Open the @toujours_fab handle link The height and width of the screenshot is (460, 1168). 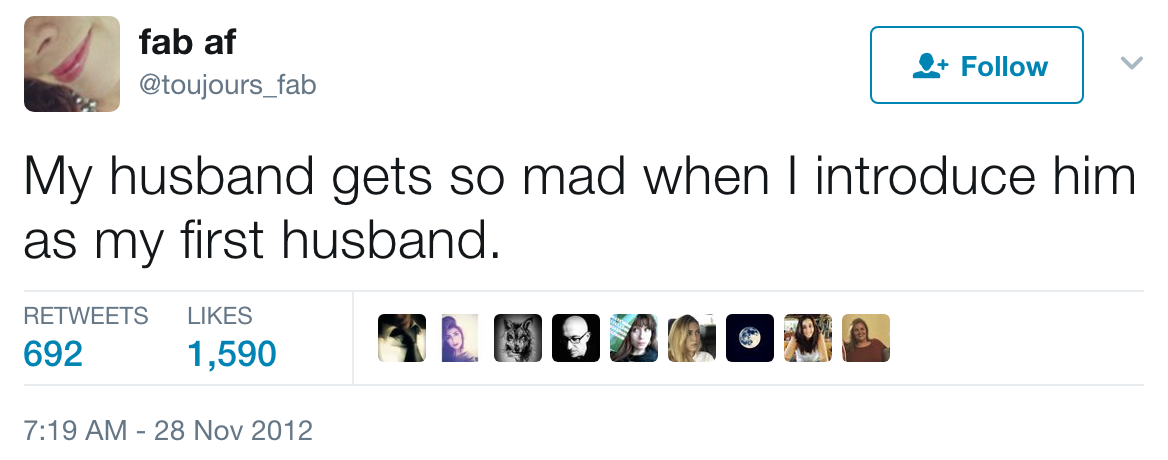(228, 86)
